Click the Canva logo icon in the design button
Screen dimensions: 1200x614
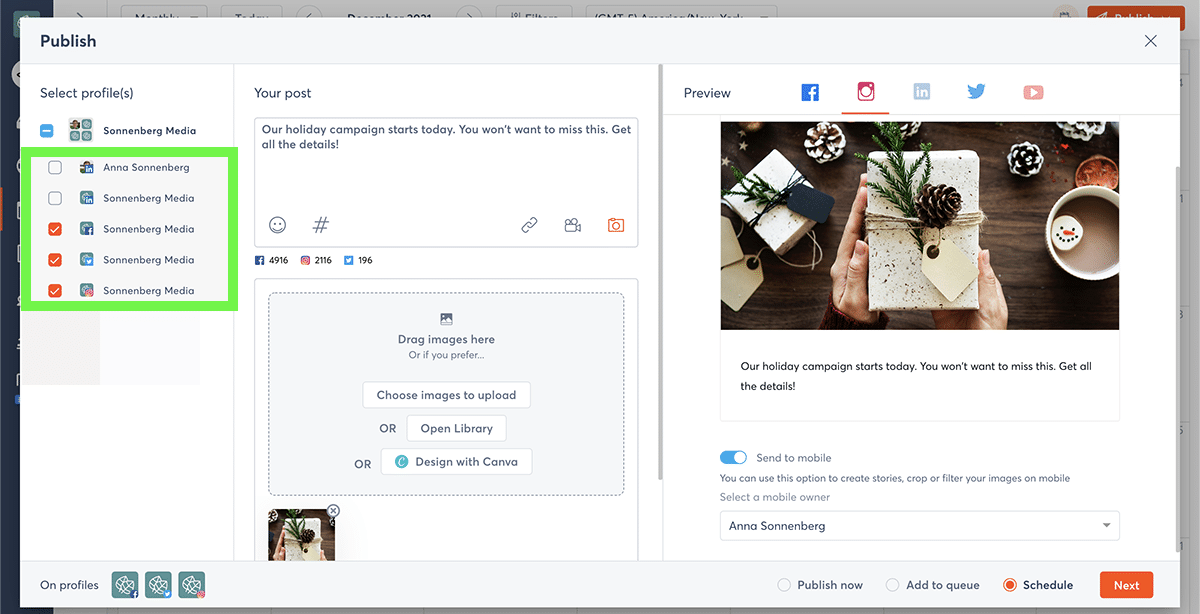click(402, 462)
